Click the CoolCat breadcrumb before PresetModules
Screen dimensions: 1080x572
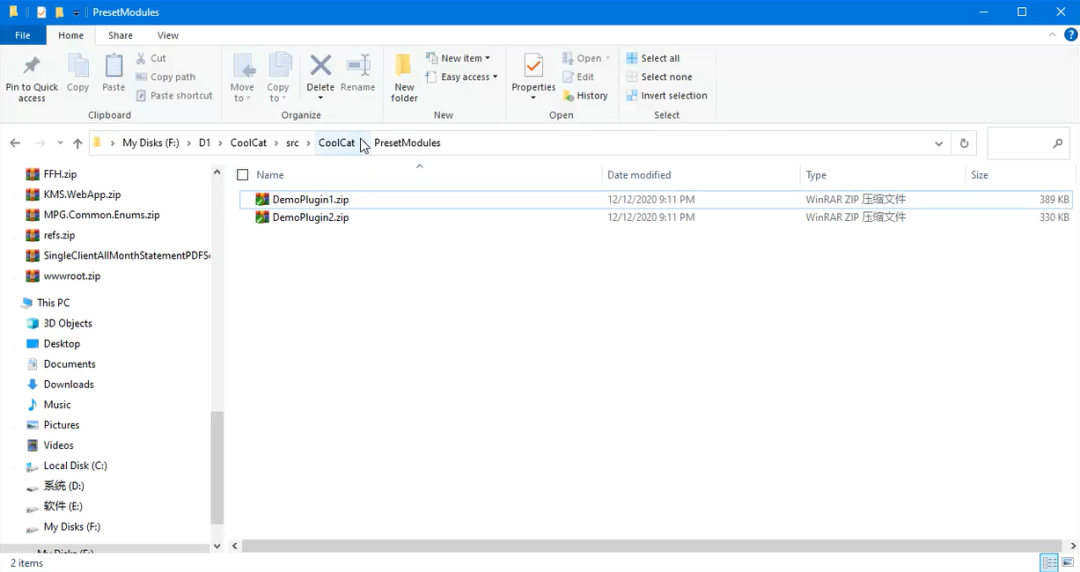coord(337,143)
